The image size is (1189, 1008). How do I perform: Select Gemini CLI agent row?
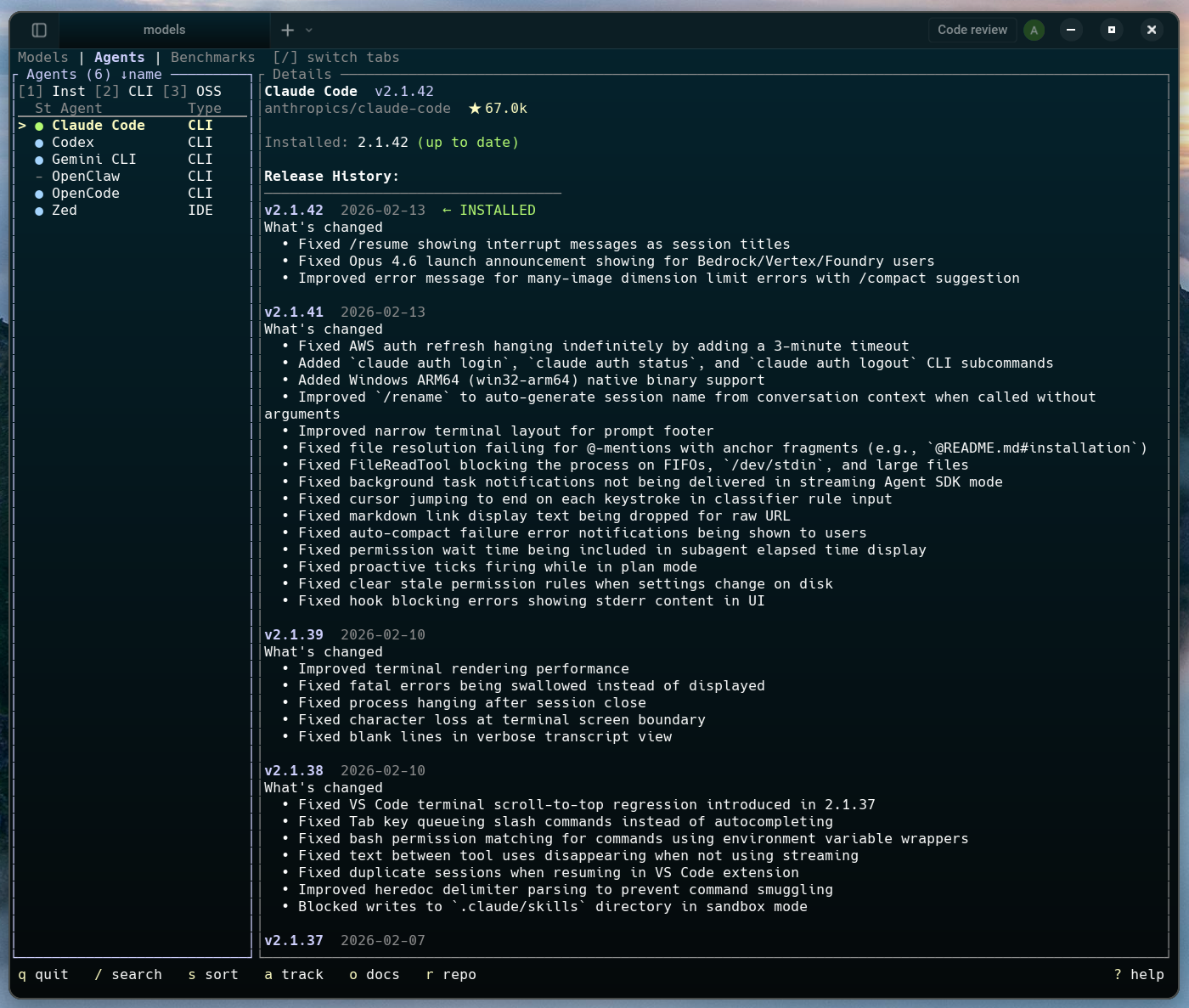93,160
